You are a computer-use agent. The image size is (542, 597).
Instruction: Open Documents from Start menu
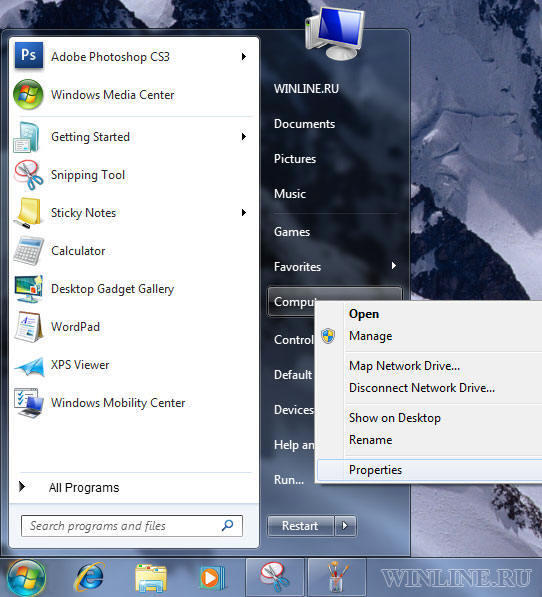pos(304,124)
